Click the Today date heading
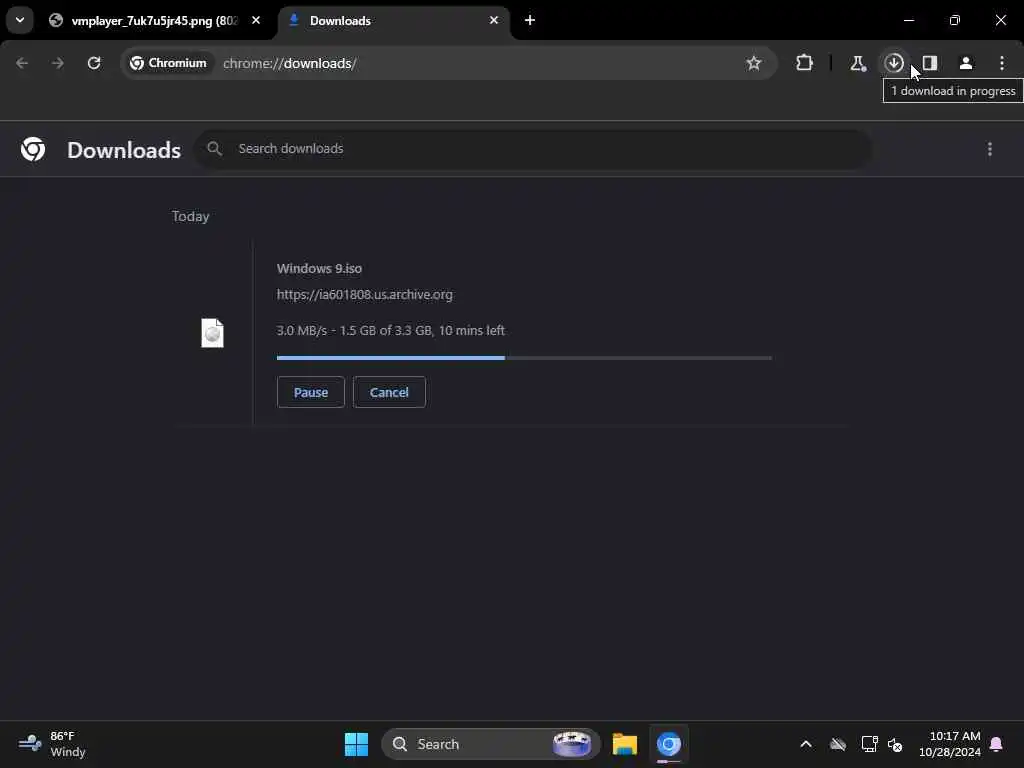Image resolution: width=1024 pixels, height=768 pixels. coord(191,216)
